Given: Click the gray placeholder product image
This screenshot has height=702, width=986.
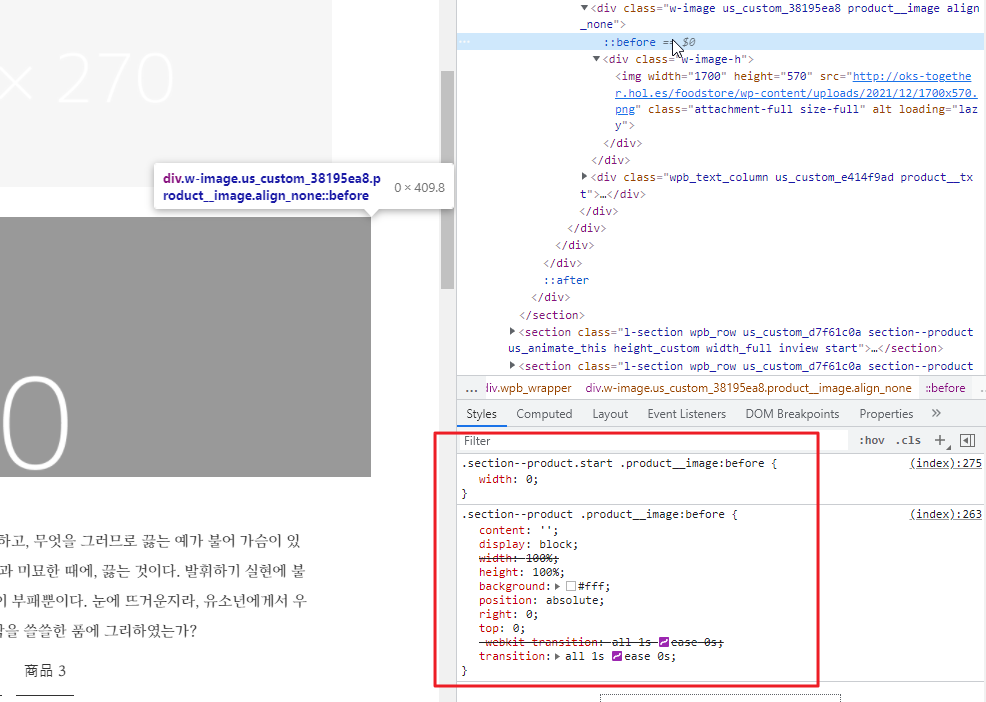Looking at the screenshot, I should pos(185,347).
